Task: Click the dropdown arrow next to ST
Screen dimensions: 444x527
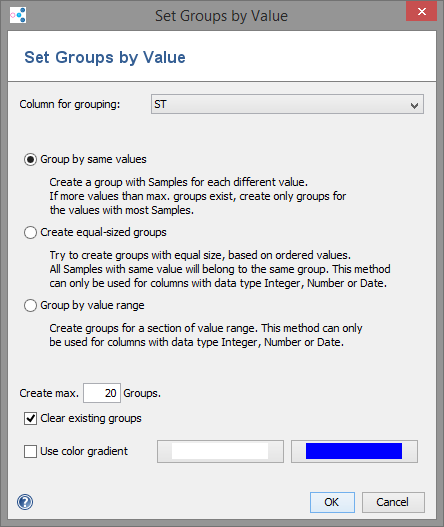Action: 414,106
